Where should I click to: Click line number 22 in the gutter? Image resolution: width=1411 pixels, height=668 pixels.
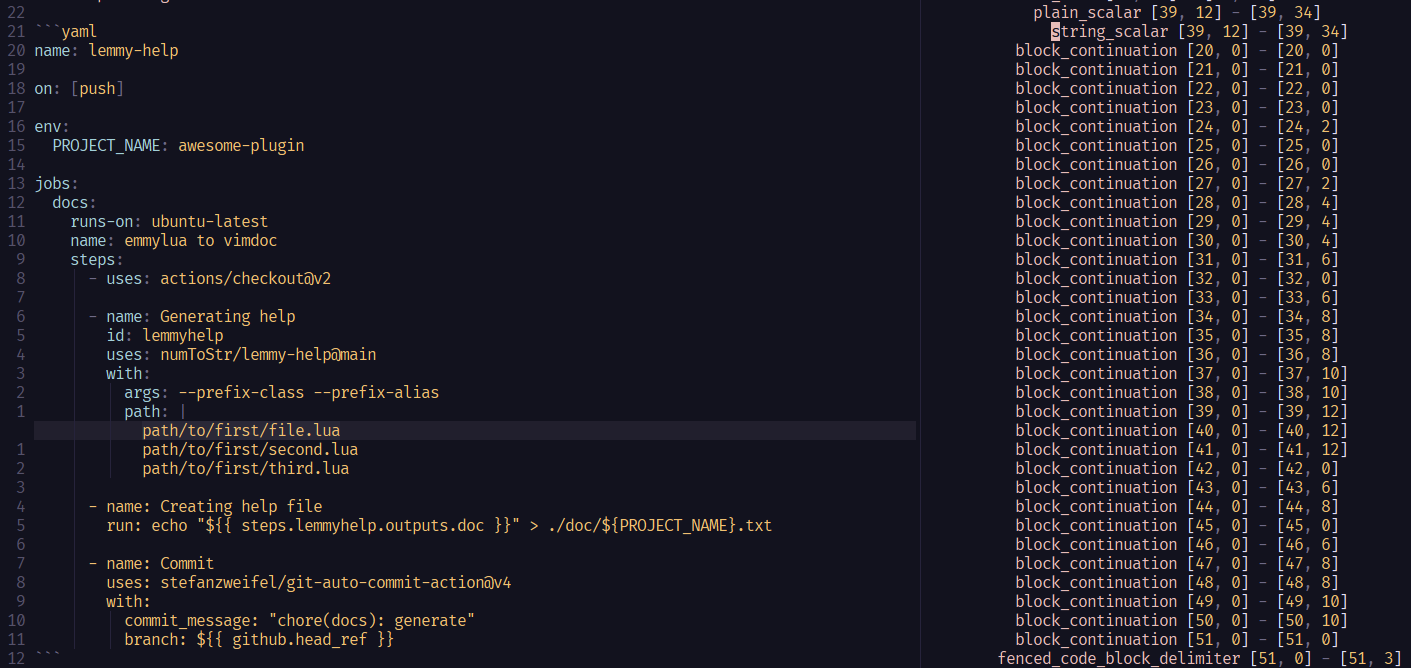17,12
